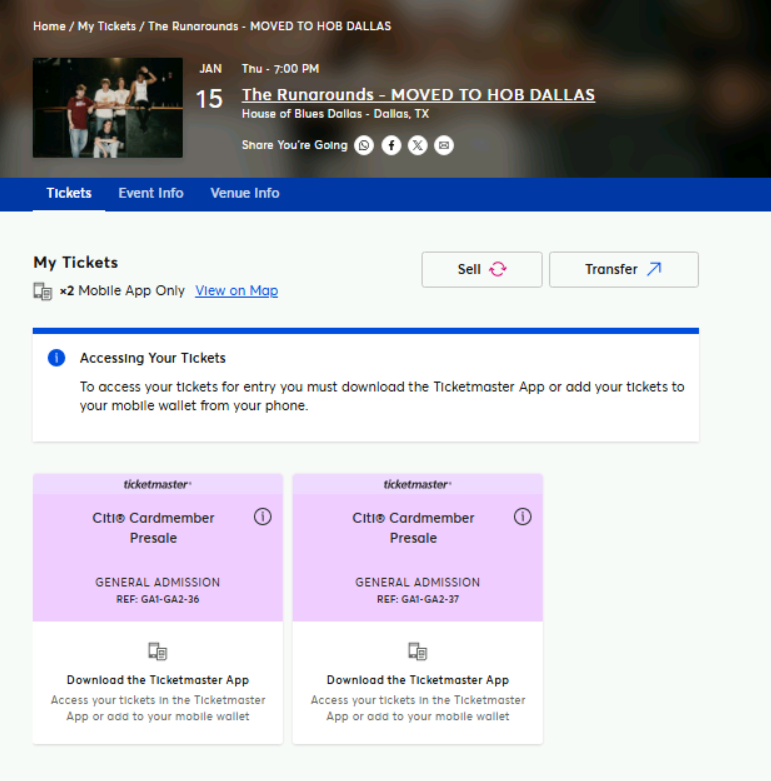Click the band photo thumbnail
Image resolution: width=771 pixels, height=781 pixels.
click(x=108, y=108)
